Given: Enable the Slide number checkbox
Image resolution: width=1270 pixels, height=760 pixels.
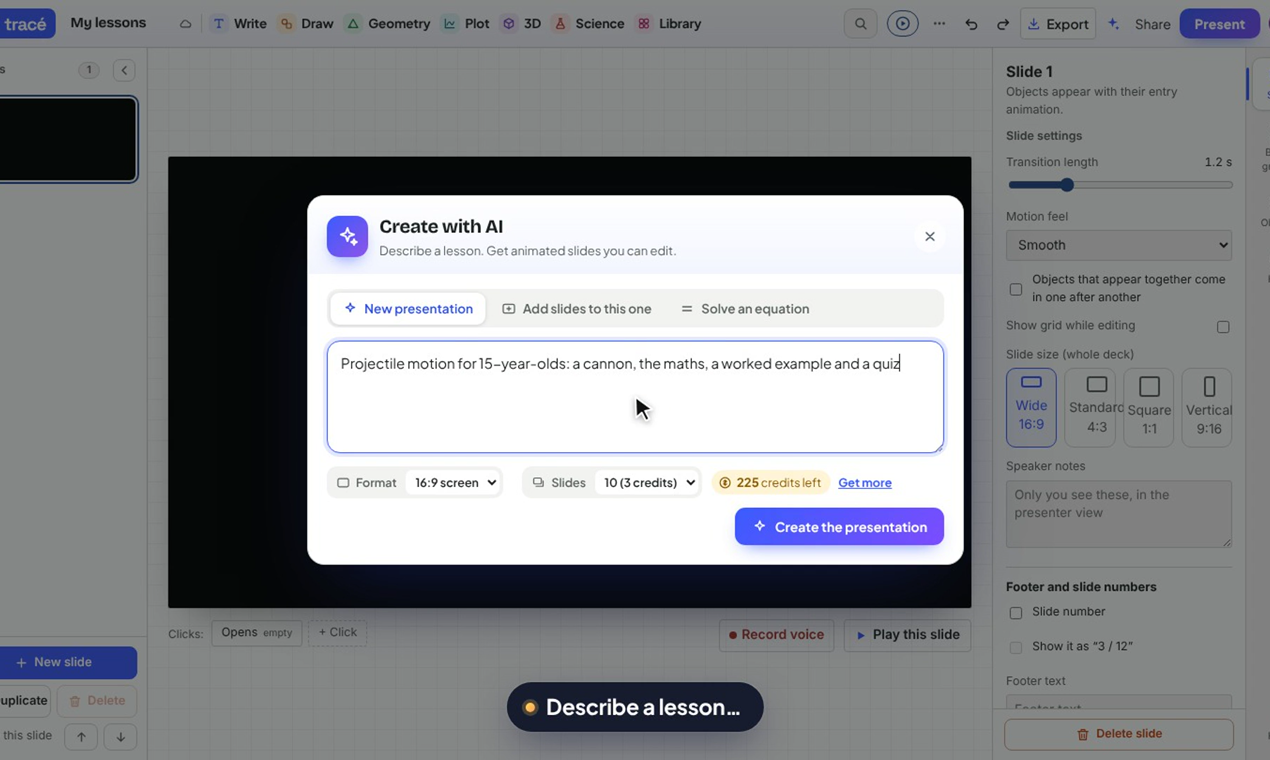Looking at the screenshot, I should pos(1016,613).
